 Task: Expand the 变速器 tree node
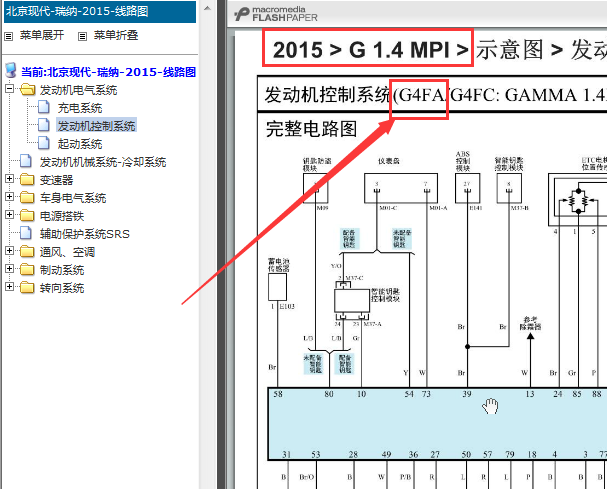[10, 178]
